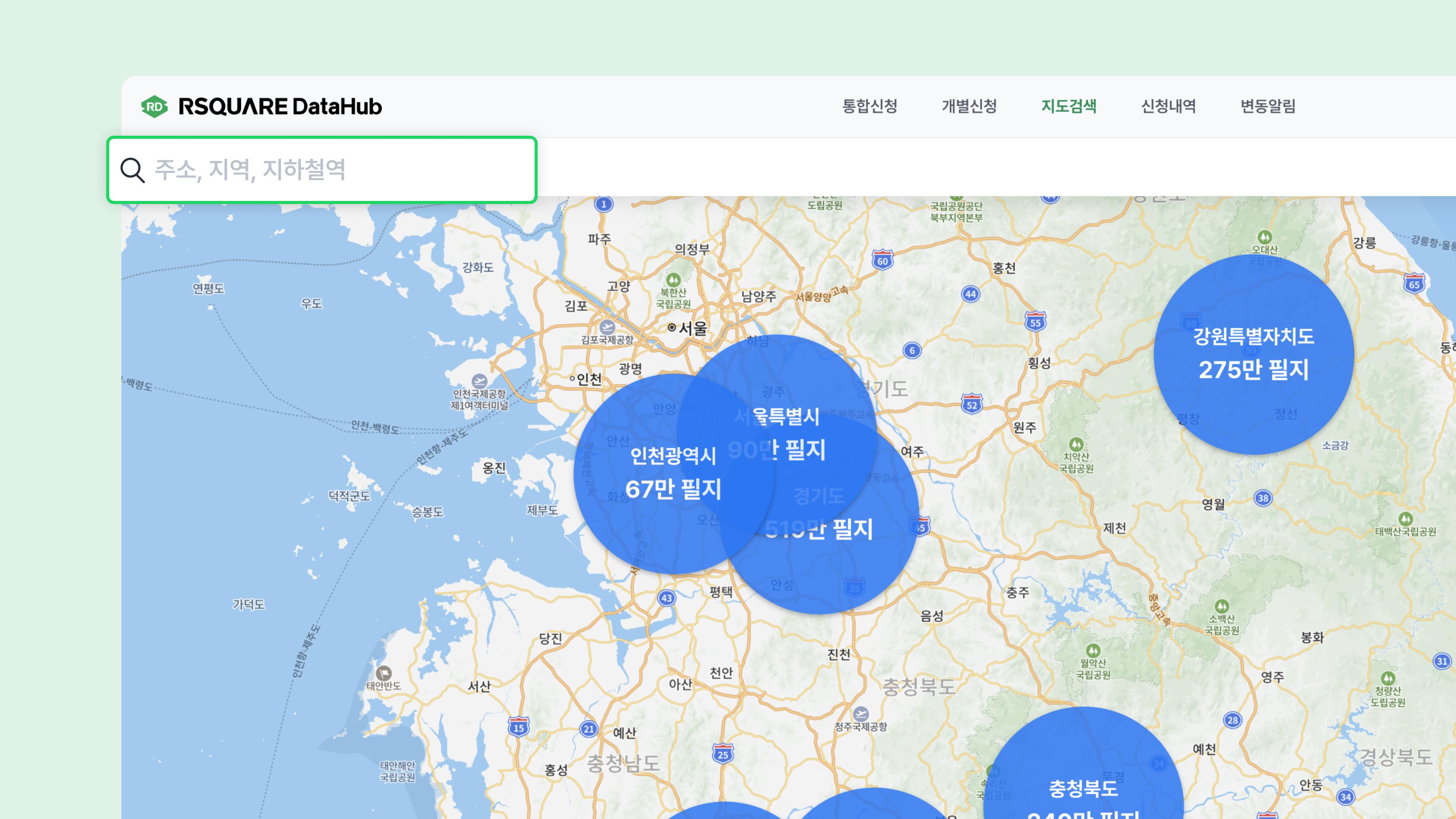This screenshot has width=1456, height=819.
Task: Switch to the 지도검색 tab
Action: point(1069,106)
